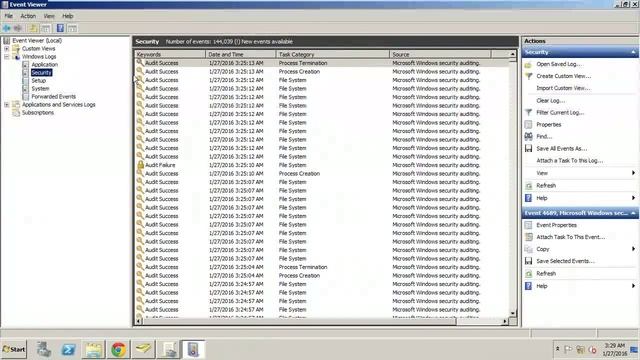Screen dimensions: 640x360
Task: Click Refresh in Security actions section
Action: click(x=546, y=185)
